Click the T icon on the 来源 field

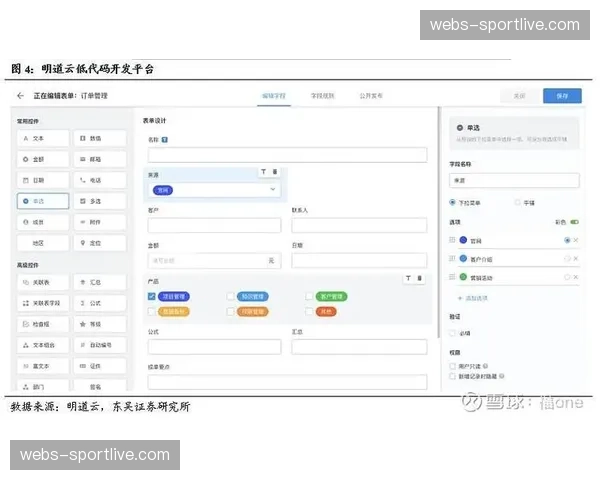tap(264, 172)
